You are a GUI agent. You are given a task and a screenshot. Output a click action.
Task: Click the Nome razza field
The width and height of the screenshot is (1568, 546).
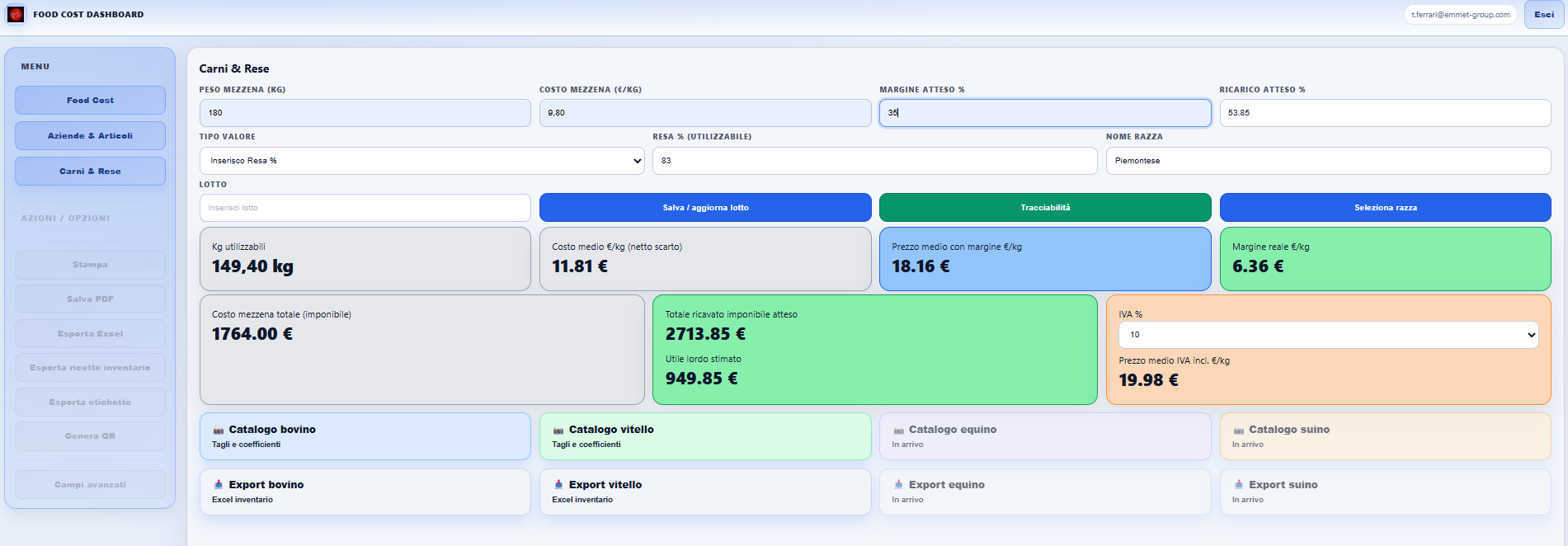1328,161
